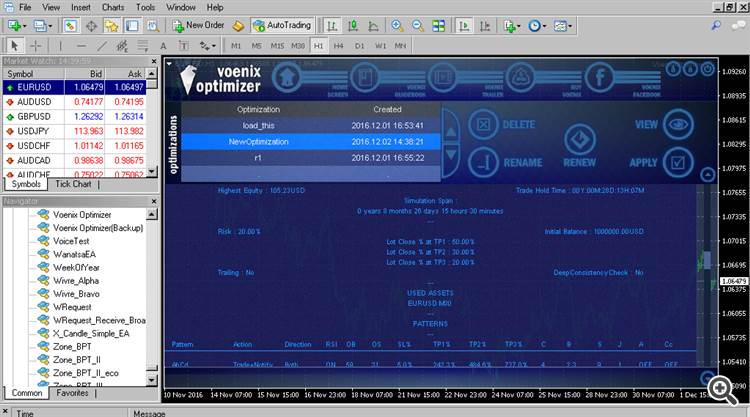
Task: Toggle chart Auto Scroll
Action: pyautogui.click(x=463, y=26)
